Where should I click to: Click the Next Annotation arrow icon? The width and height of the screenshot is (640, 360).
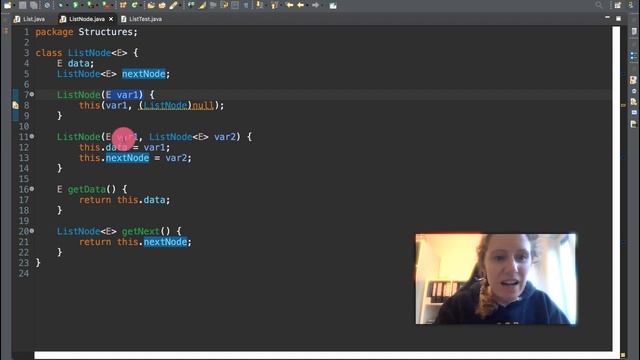point(260,5)
